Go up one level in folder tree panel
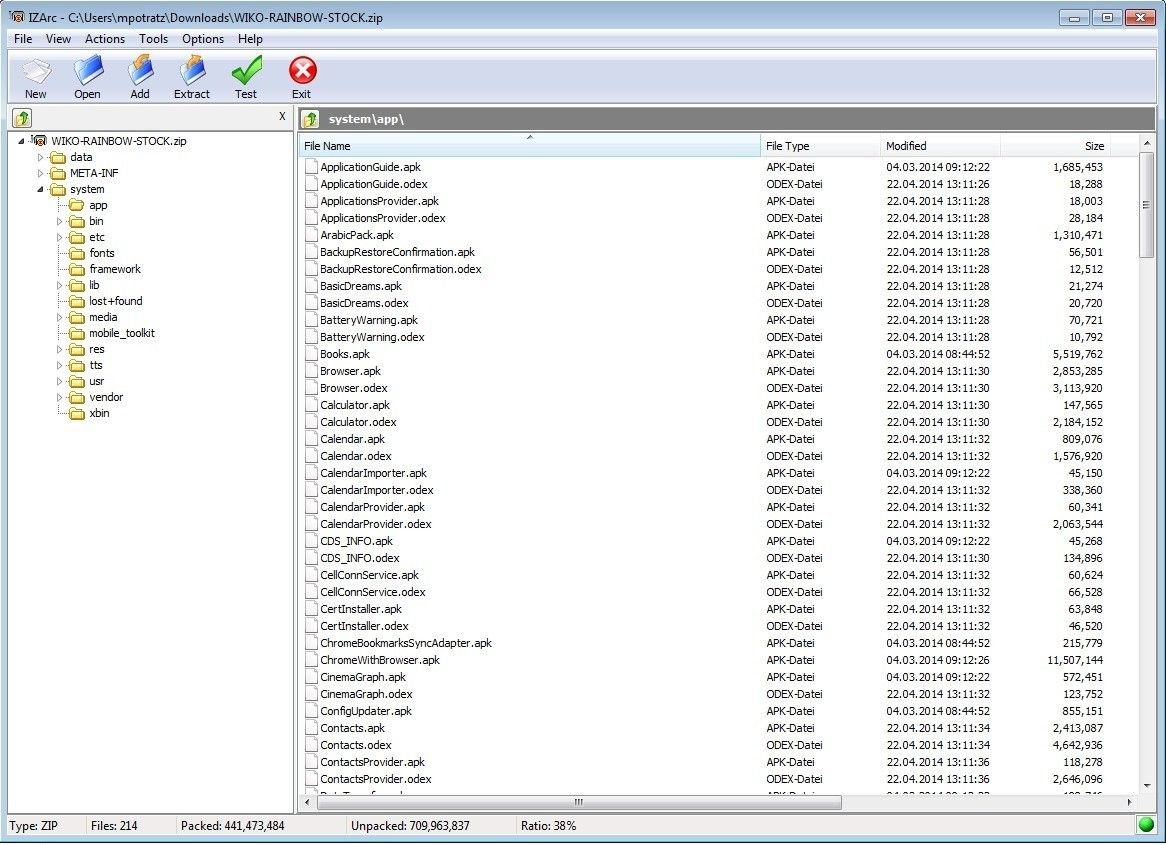The image size is (1166, 845). click(x=22, y=118)
